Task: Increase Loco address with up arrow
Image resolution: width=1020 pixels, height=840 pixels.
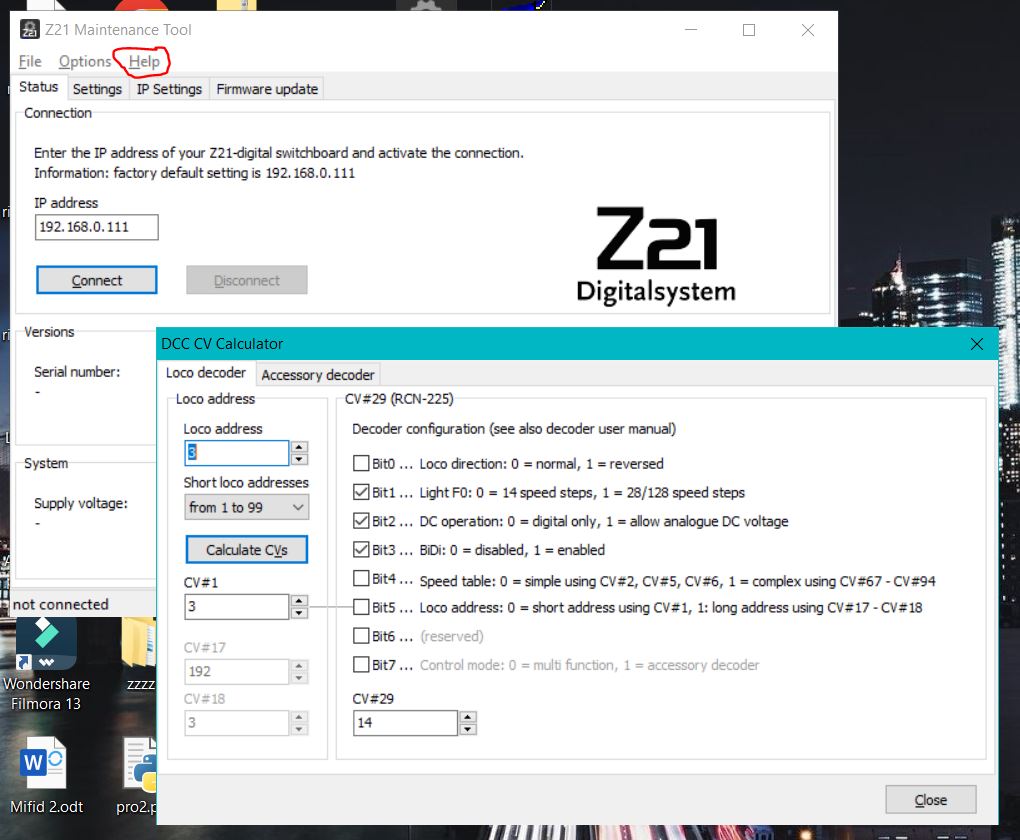Action: [x=299, y=447]
